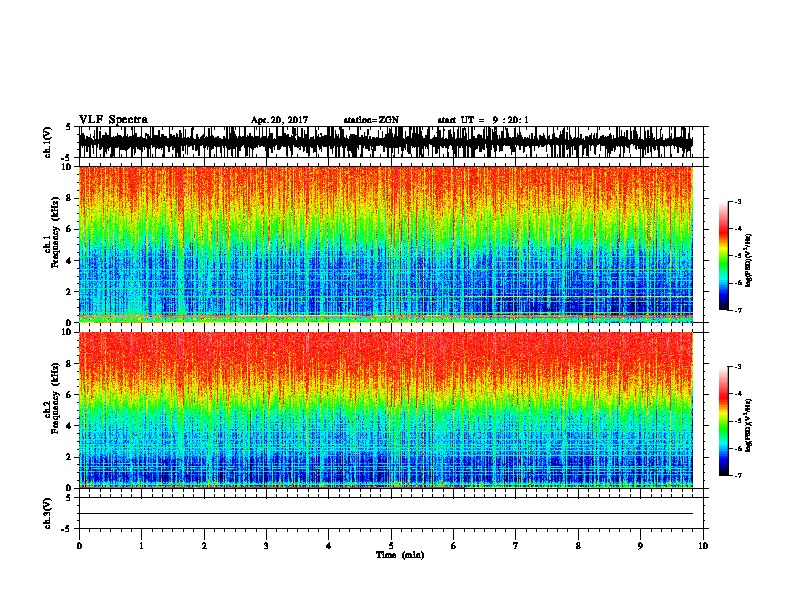The width and height of the screenshot is (792, 612).
Task: Click the time axis tick label "10"
Action: click(x=703, y=546)
